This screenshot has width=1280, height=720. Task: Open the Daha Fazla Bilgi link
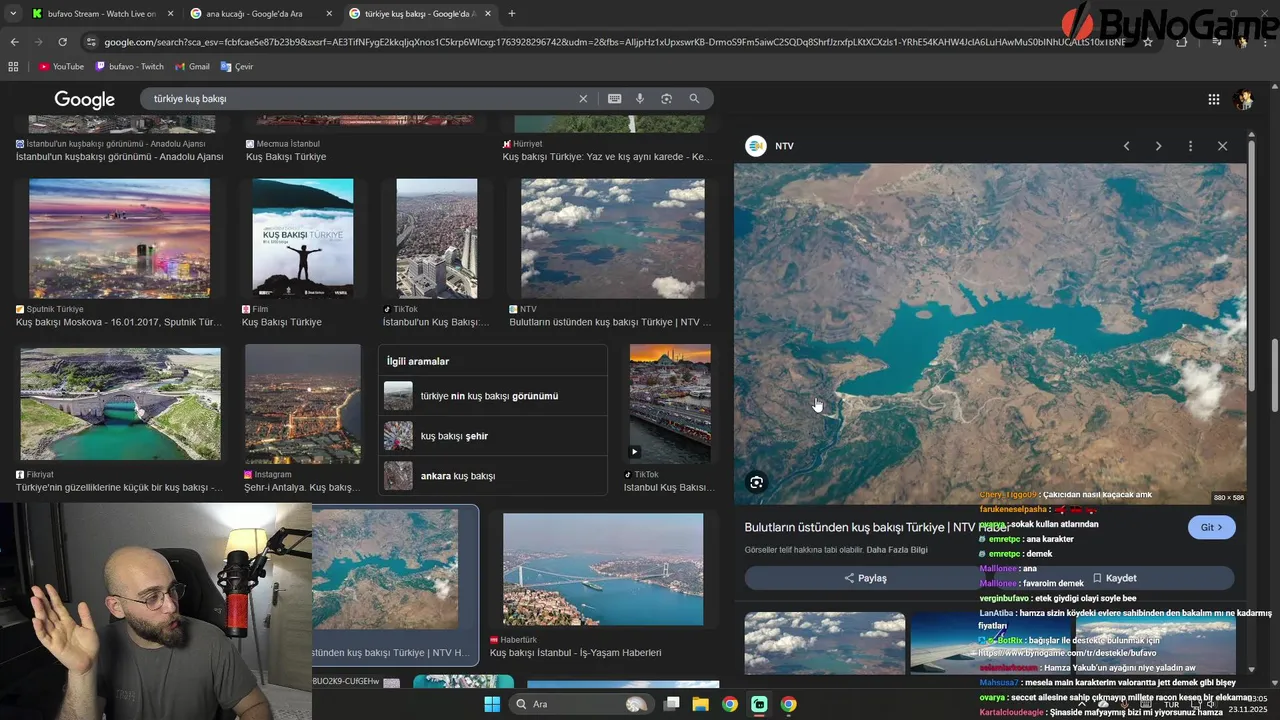click(897, 550)
